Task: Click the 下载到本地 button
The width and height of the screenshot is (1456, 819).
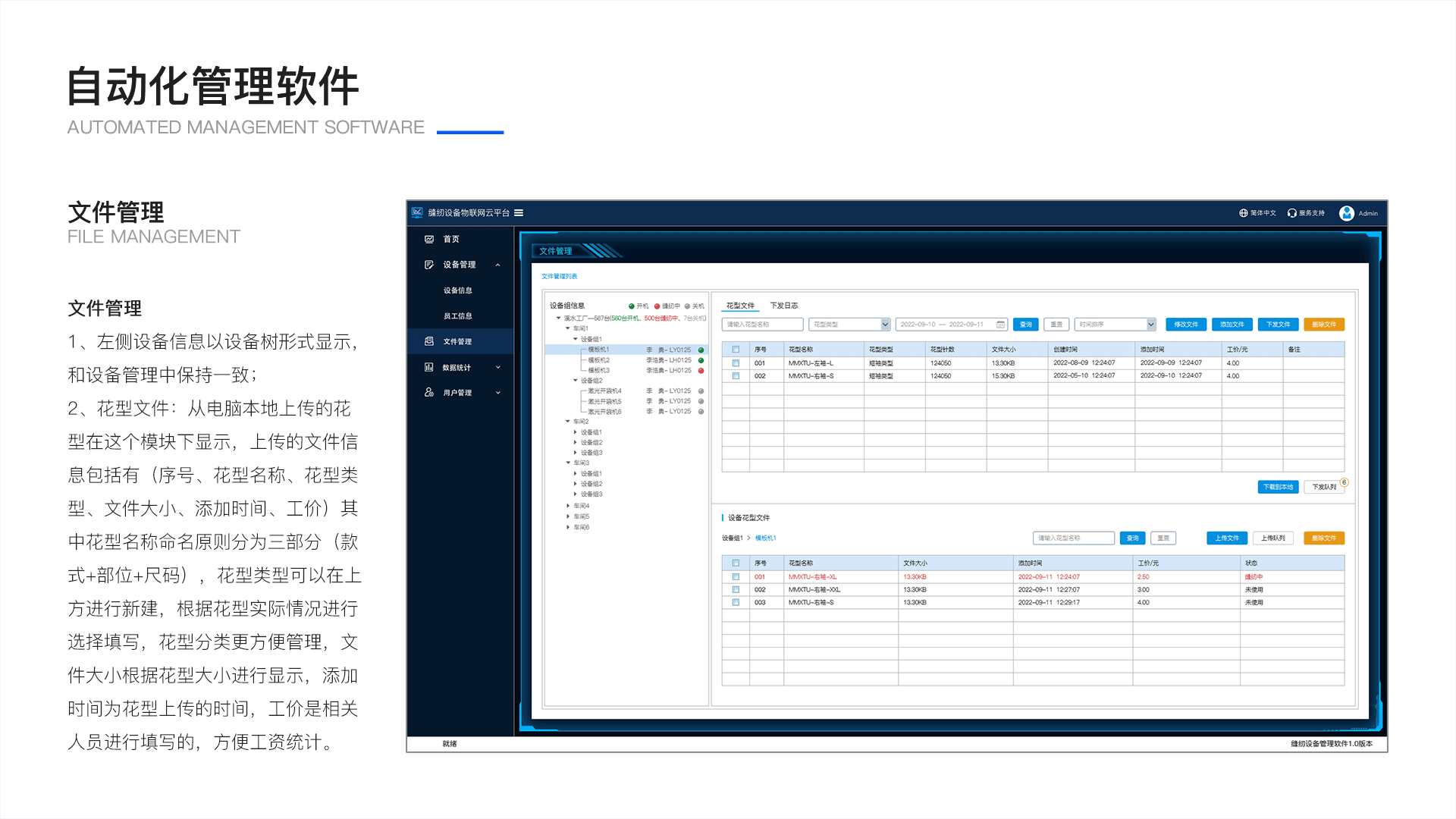Action: [1278, 487]
